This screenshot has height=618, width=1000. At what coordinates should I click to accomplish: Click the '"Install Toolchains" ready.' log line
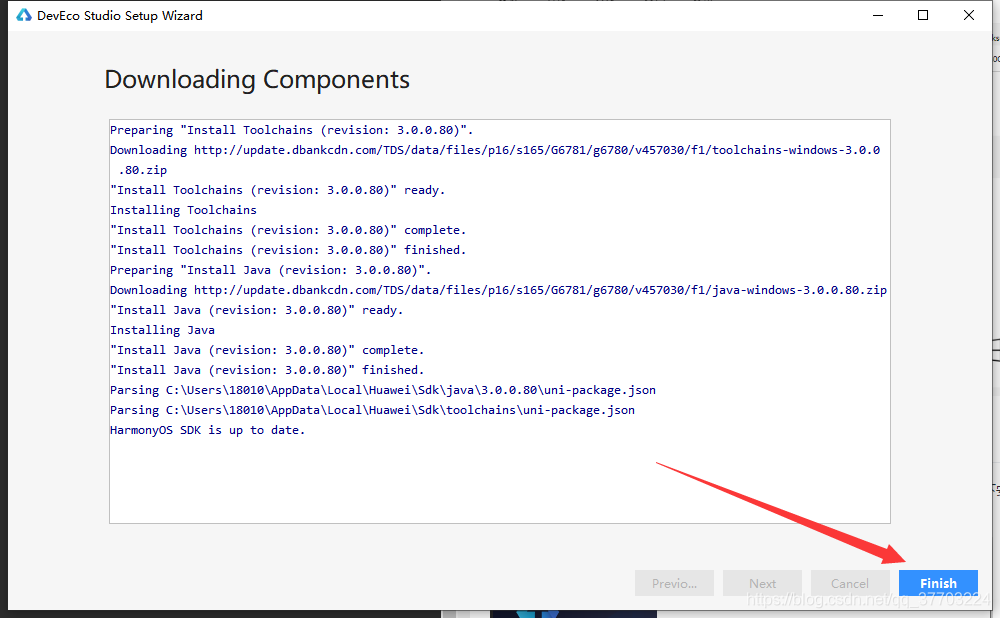(277, 190)
